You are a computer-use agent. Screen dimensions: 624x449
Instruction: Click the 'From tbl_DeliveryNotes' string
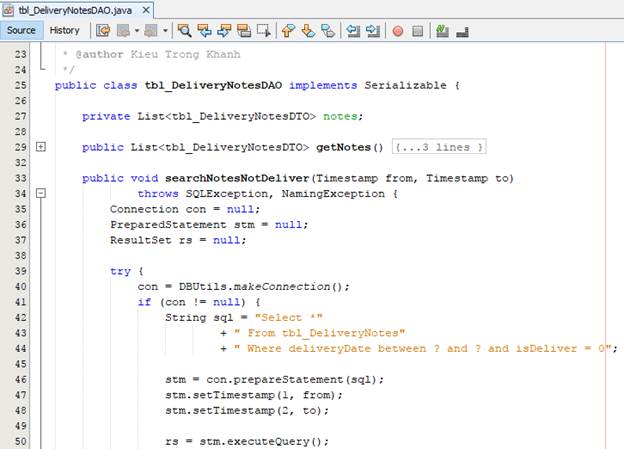point(319,333)
